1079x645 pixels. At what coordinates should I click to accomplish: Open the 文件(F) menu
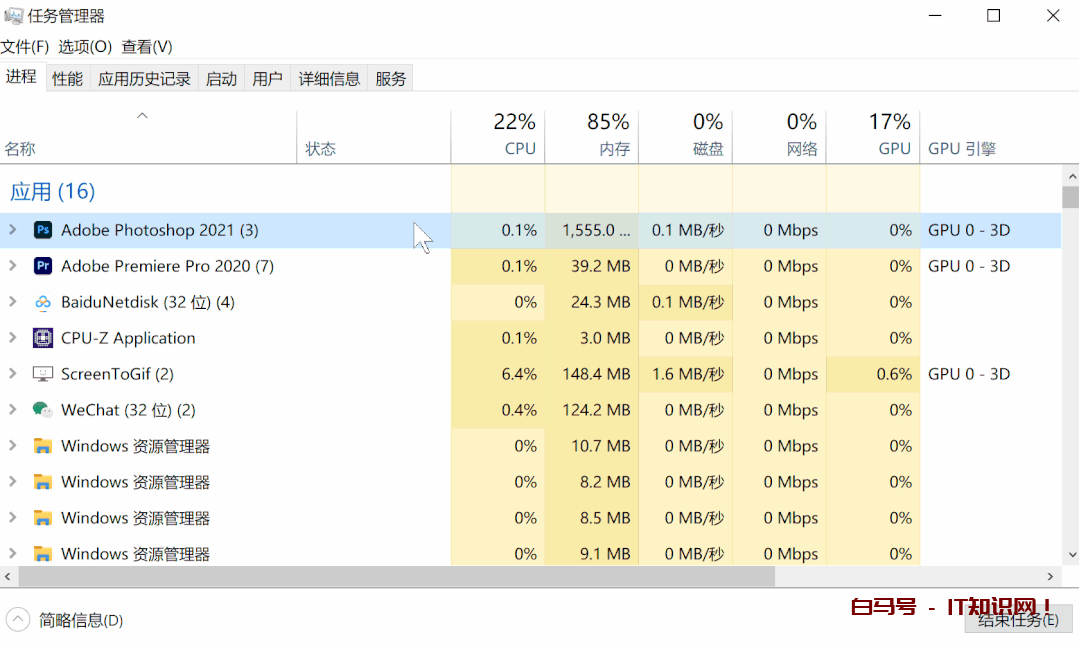pyautogui.click(x=25, y=47)
